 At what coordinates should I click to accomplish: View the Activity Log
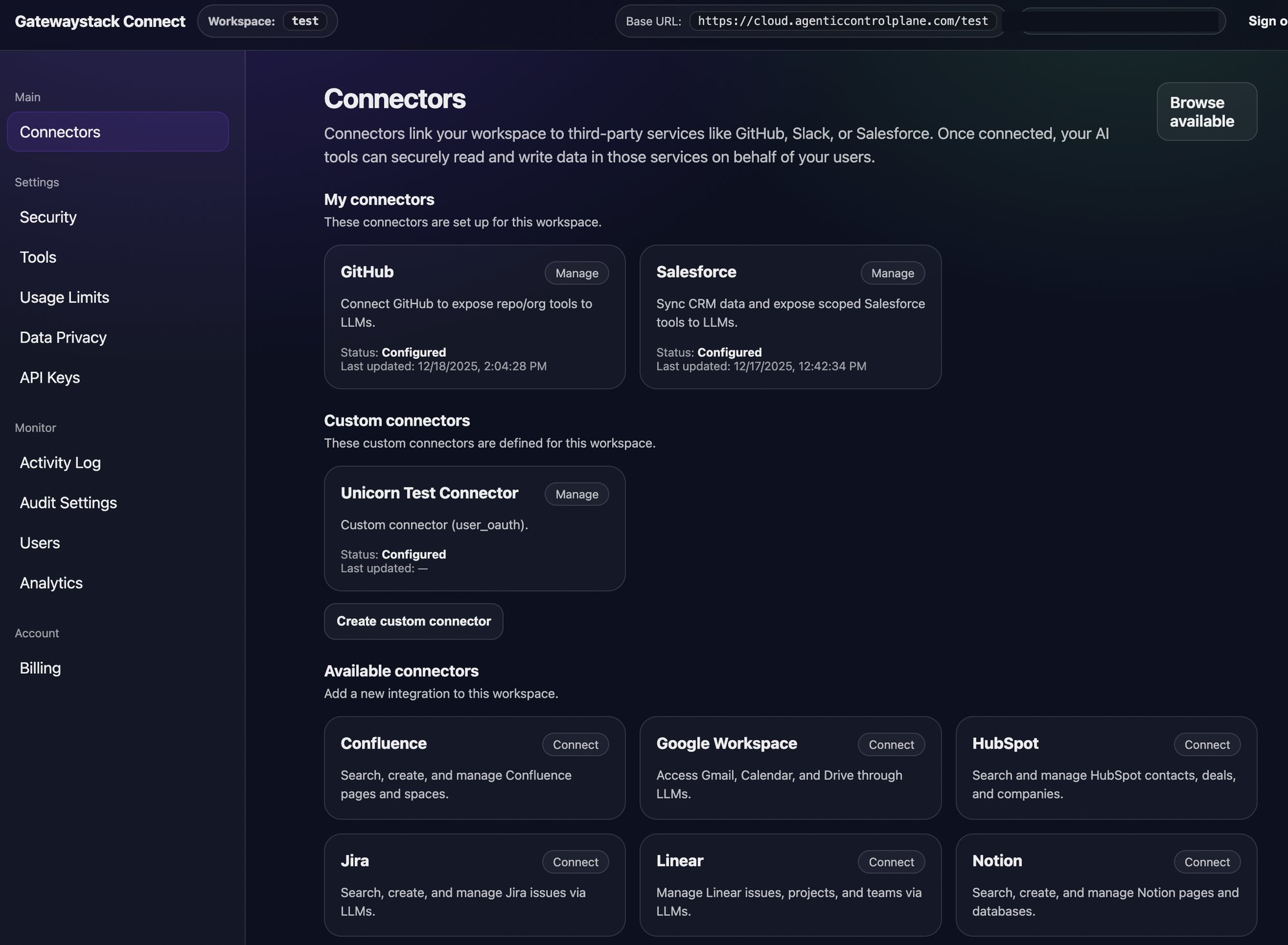60,463
